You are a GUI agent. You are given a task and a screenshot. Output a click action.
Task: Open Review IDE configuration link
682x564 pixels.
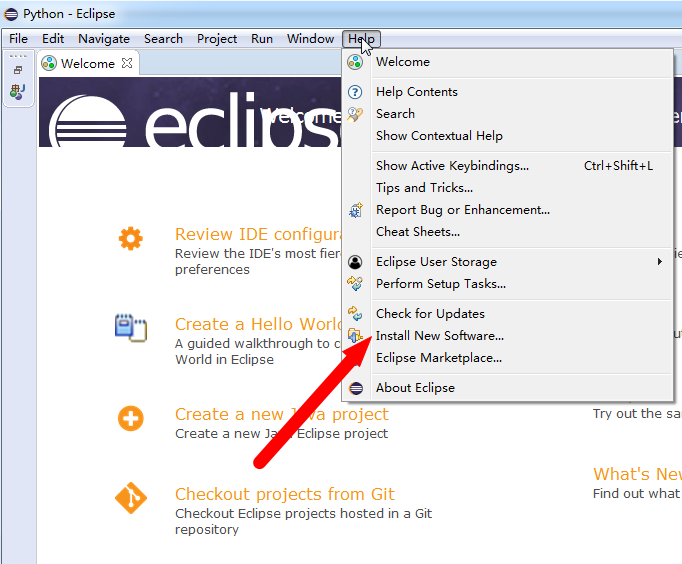(x=258, y=234)
